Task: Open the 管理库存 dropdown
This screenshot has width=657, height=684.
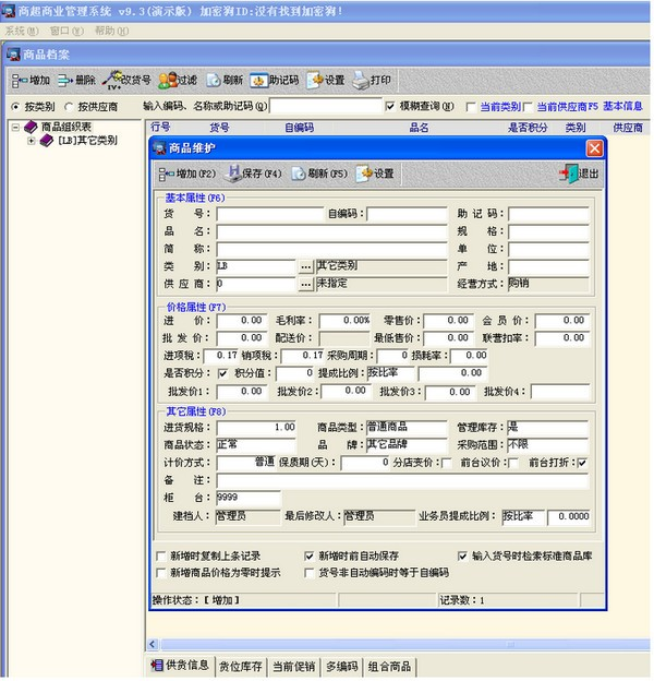Action: [x=548, y=428]
